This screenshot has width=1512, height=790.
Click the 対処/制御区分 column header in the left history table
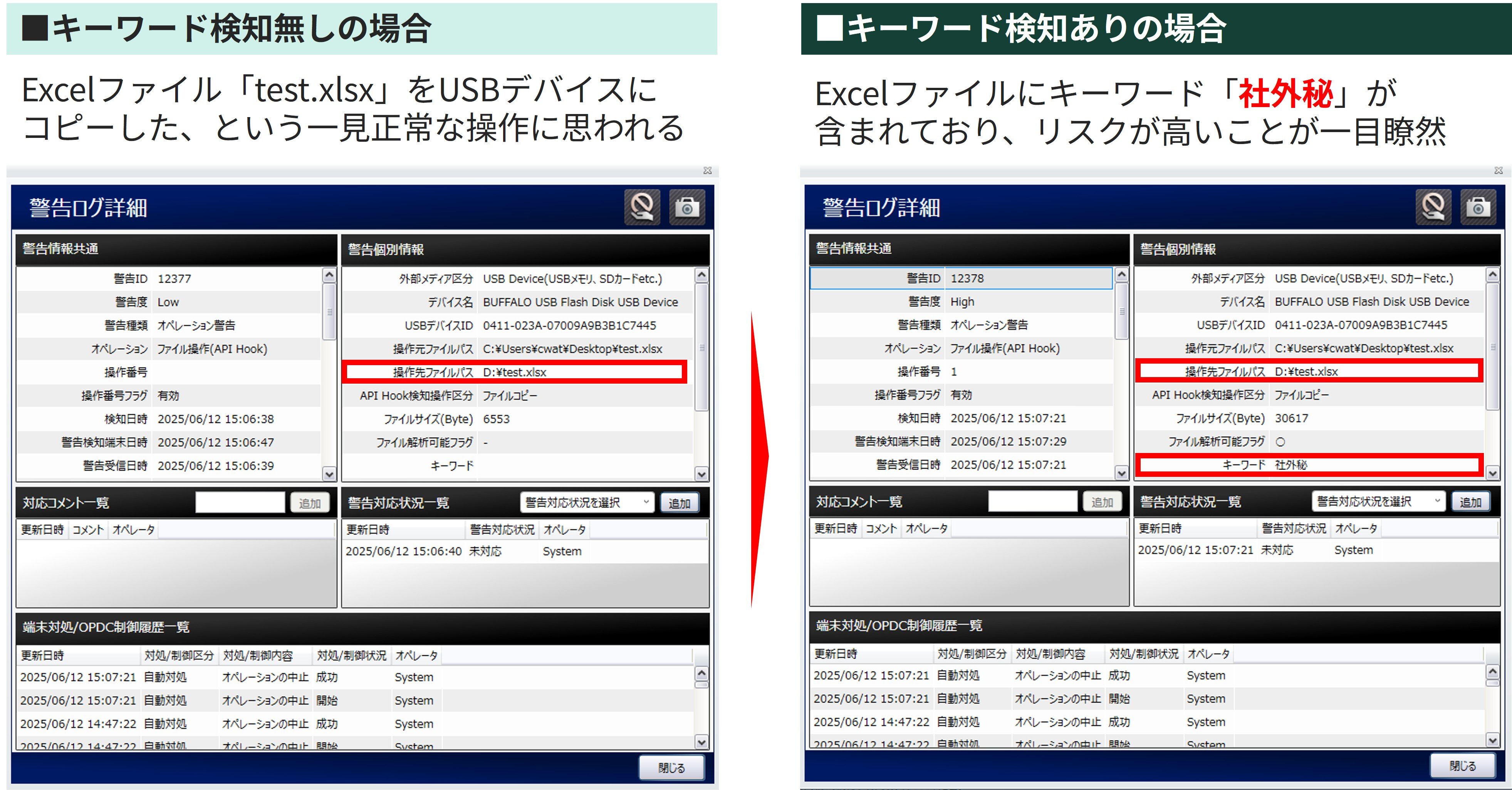click(179, 655)
